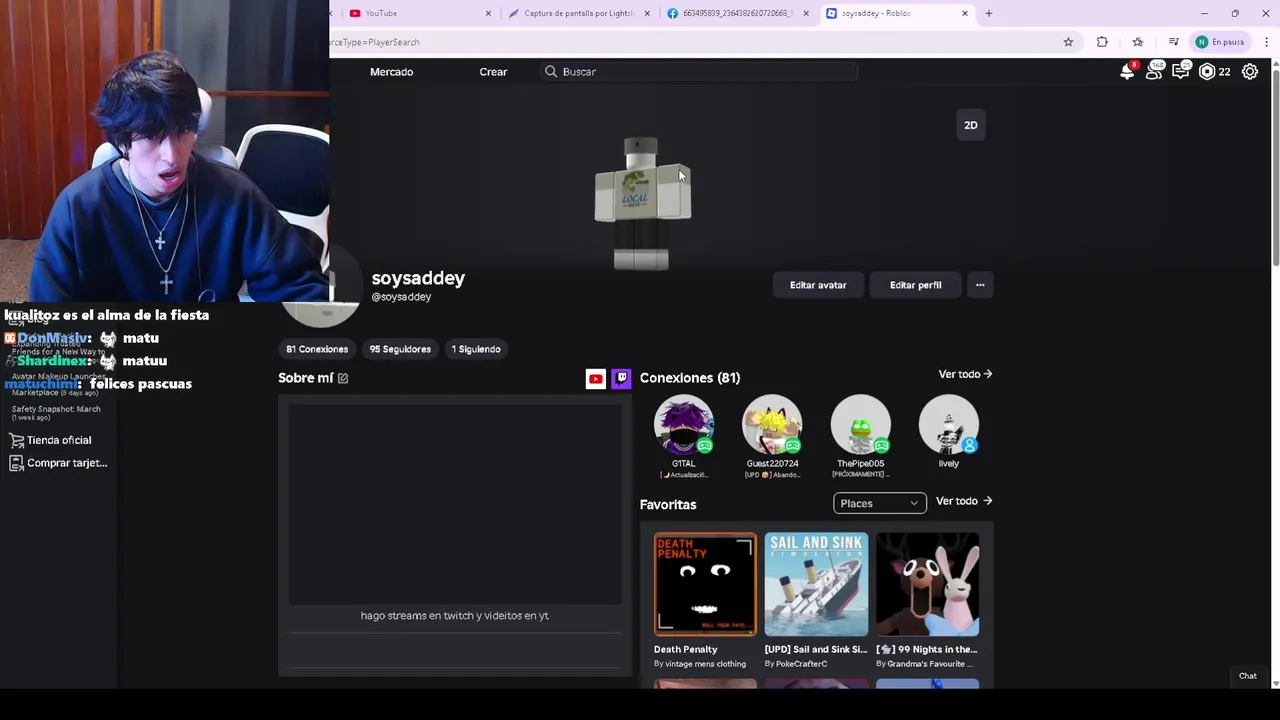Open GITAL's connection avatar
The image size is (1280, 720).
pos(684,424)
